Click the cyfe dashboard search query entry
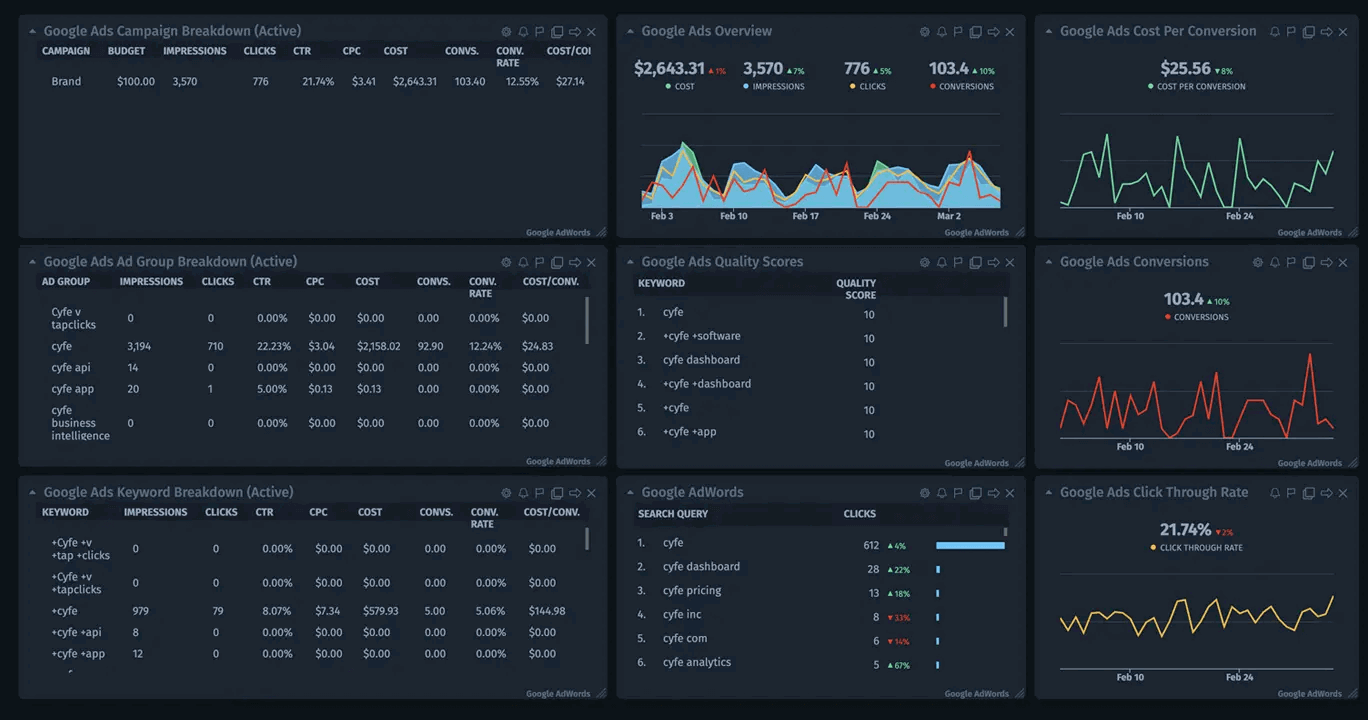The image size is (1368, 720). pos(701,566)
